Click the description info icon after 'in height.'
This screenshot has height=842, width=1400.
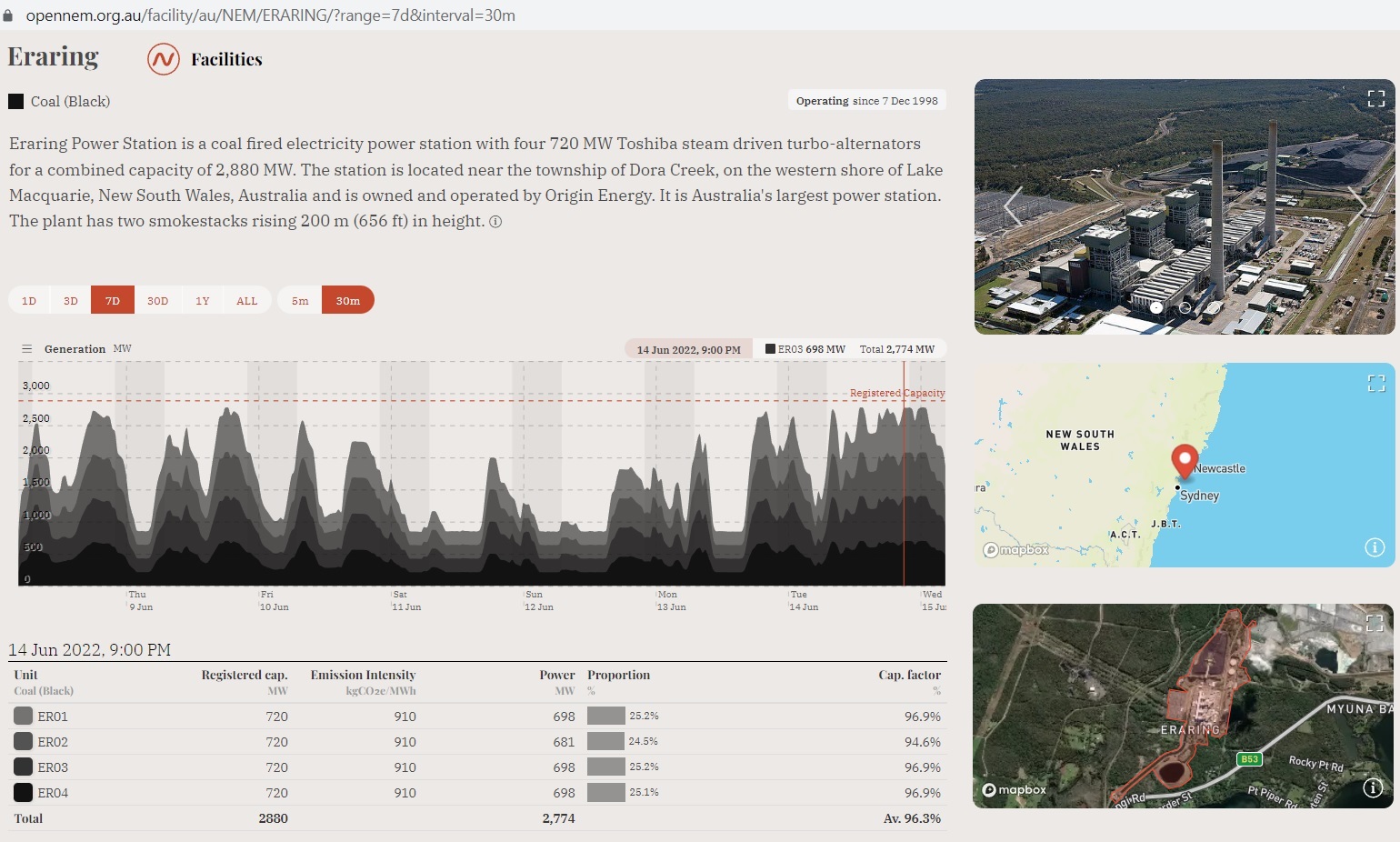point(495,222)
